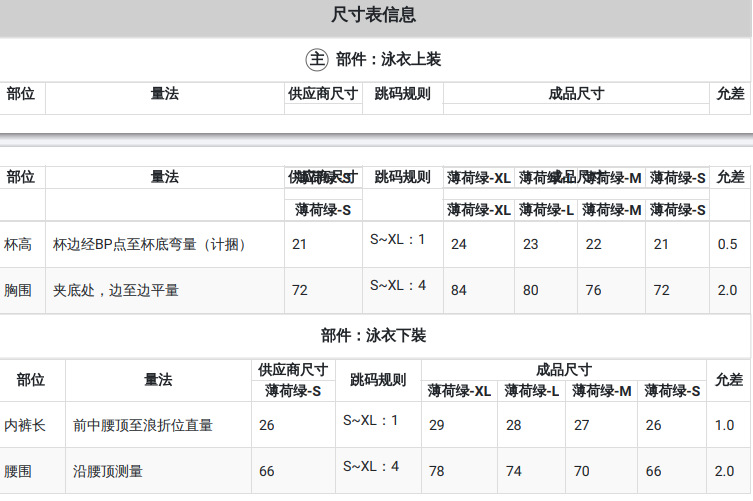Click the 部件：泳衣下装 section heading
Viewport: 753px width, 501px height.
(x=373, y=335)
